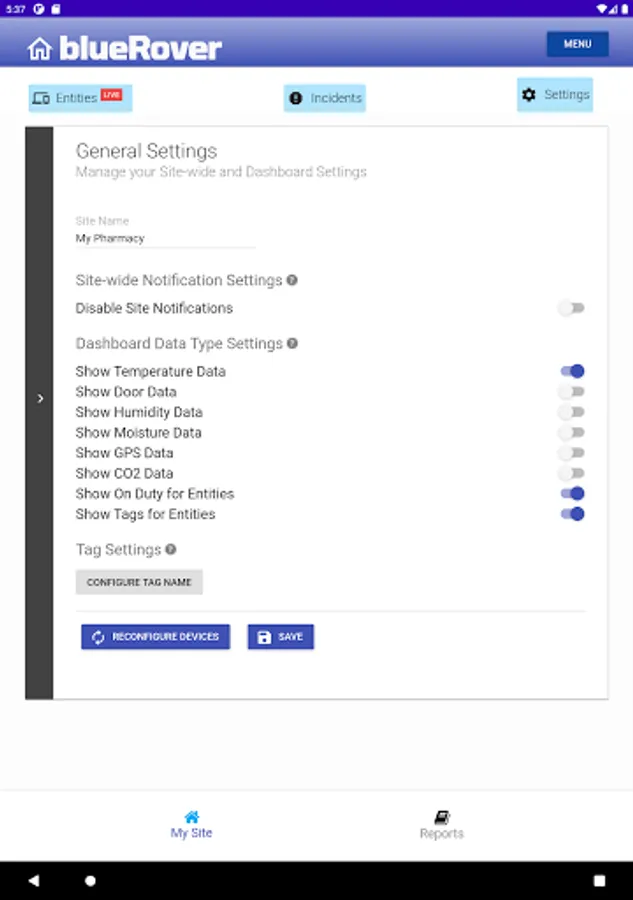This screenshot has height=900, width=633.
Task: Click RECONFIGURE DEVICES button
Action: 156,637
